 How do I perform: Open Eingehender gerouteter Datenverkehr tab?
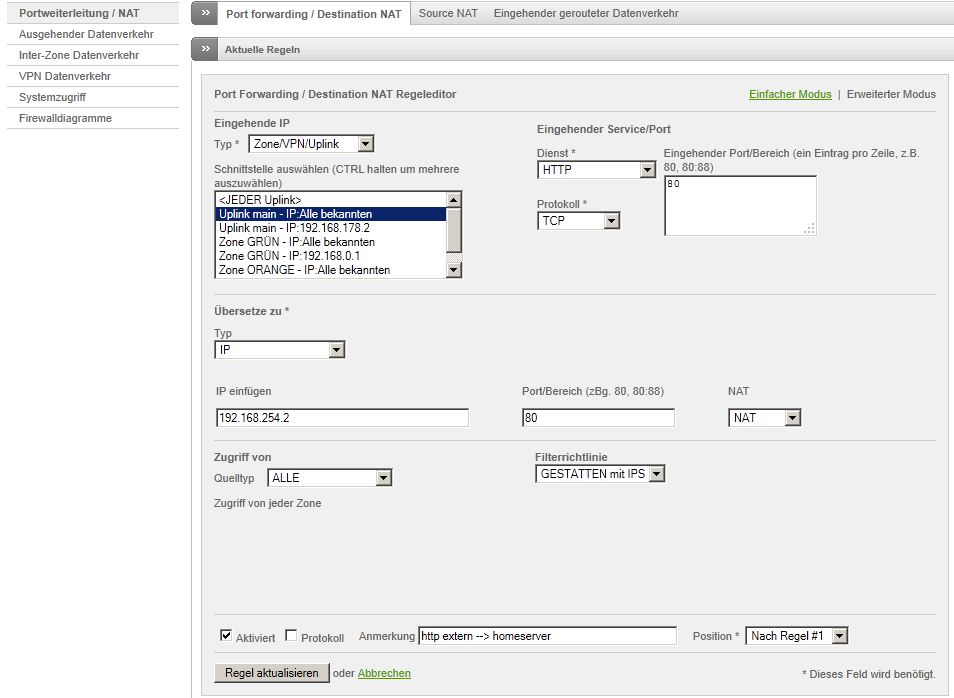click(586, 14)
